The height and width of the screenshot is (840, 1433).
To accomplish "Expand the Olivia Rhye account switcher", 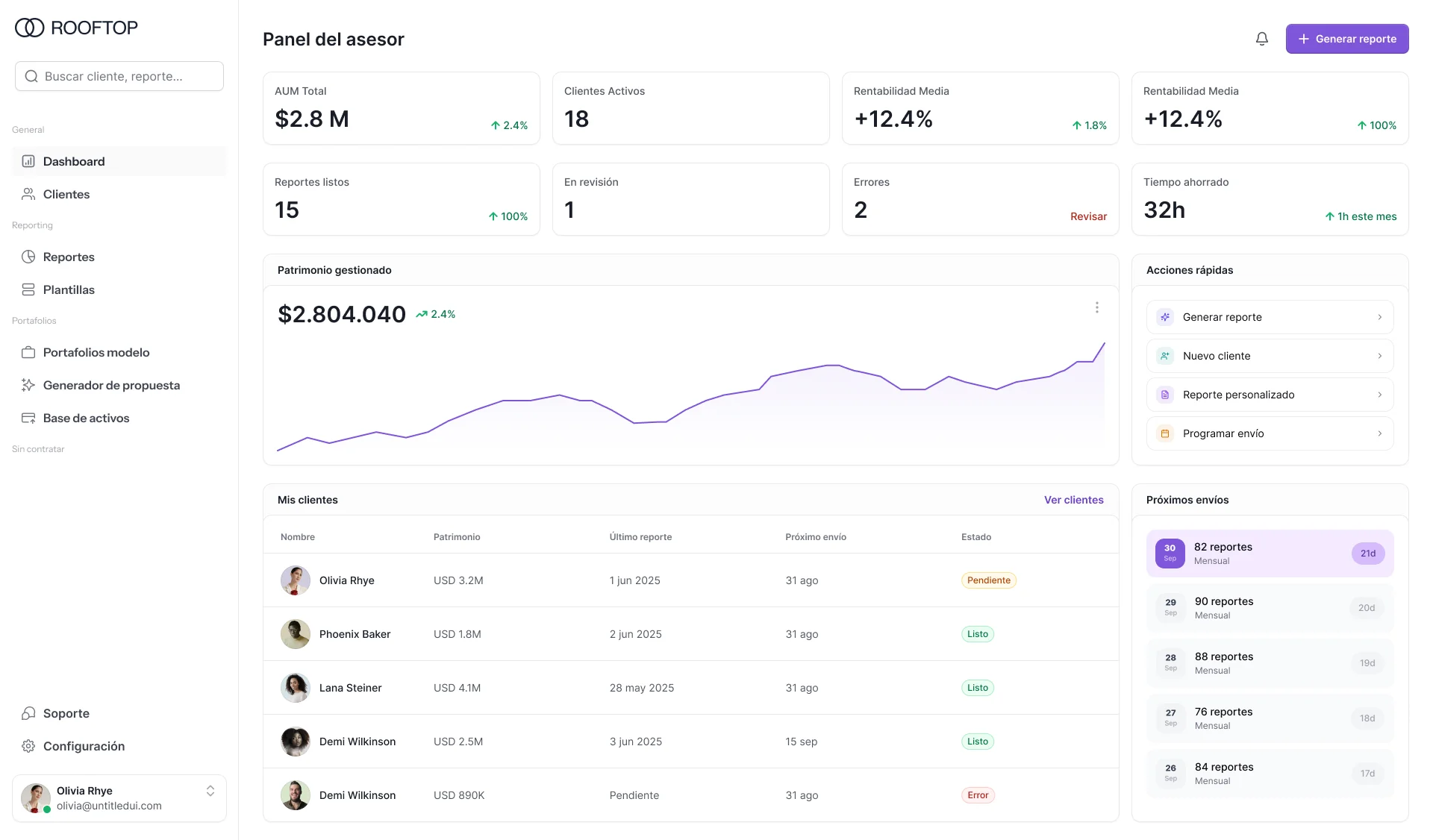I will [x=210, y=791].
